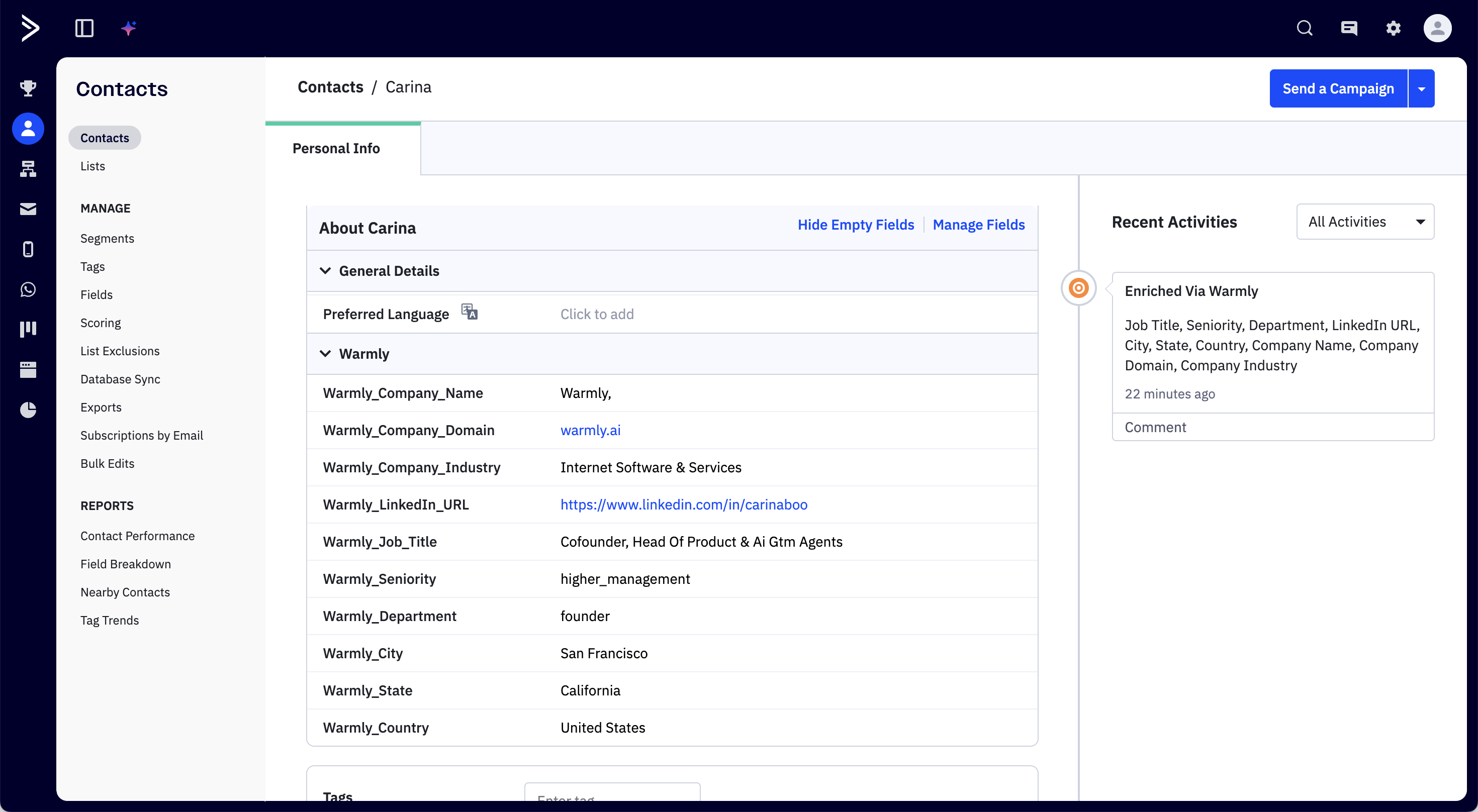Open Segments in the Manage menu
The image size is (1478, 812).
pyautogui.click(x=107, y=238)
